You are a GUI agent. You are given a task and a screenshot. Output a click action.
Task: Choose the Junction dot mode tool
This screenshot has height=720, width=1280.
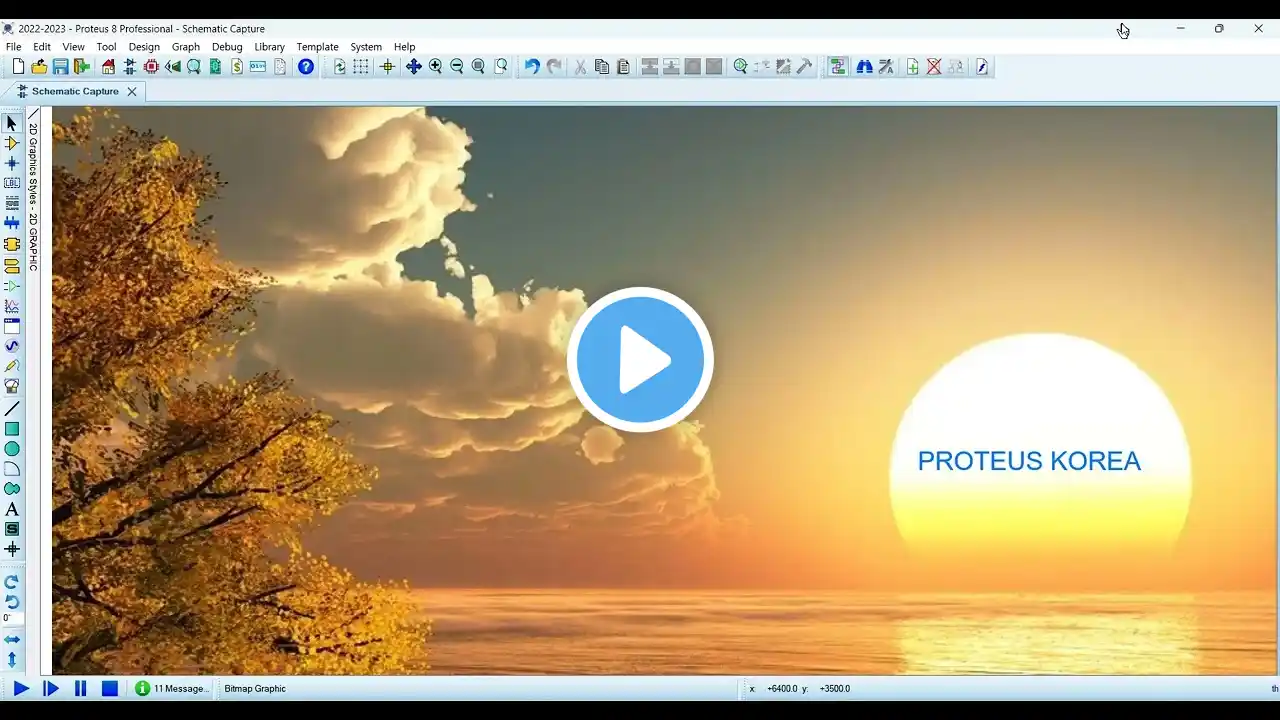(12, 164)
